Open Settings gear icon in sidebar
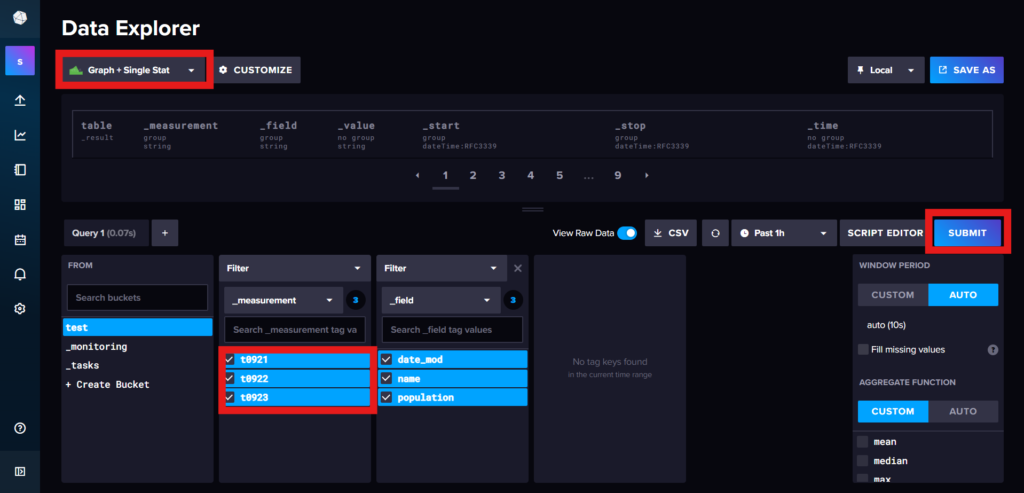 pyautogui.click(x=20, y=309)
